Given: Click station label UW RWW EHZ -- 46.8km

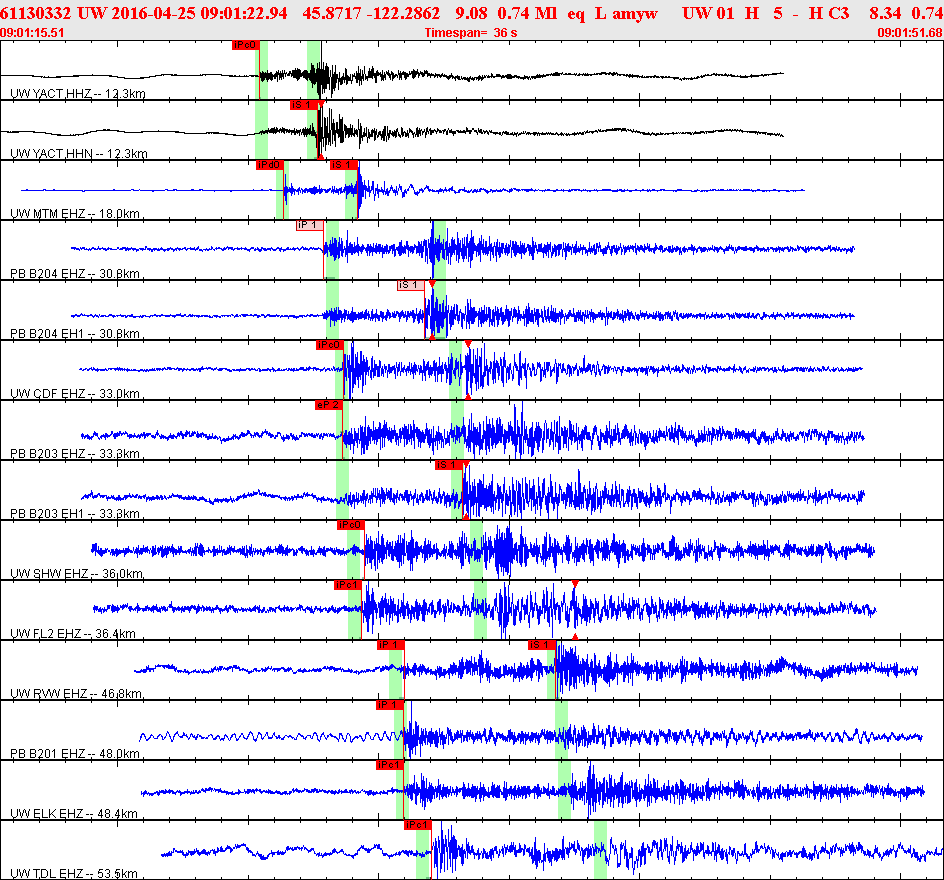Looking at the screenshot, I should [76, 694].
